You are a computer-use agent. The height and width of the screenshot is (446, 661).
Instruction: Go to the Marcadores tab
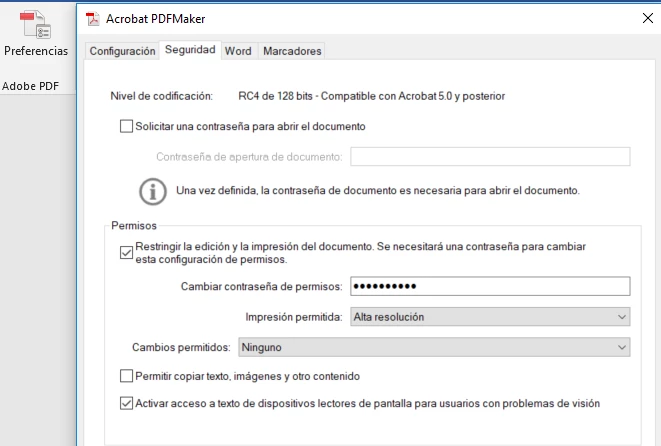click(292, 51)
